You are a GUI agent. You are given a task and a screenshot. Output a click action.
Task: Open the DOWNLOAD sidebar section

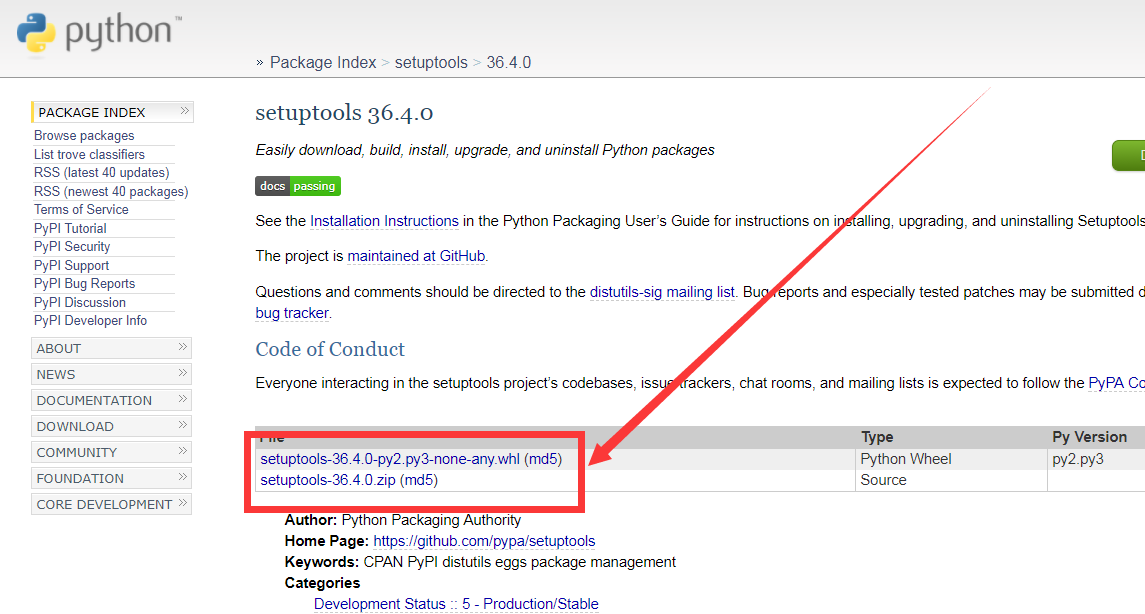tap(111, 426)
